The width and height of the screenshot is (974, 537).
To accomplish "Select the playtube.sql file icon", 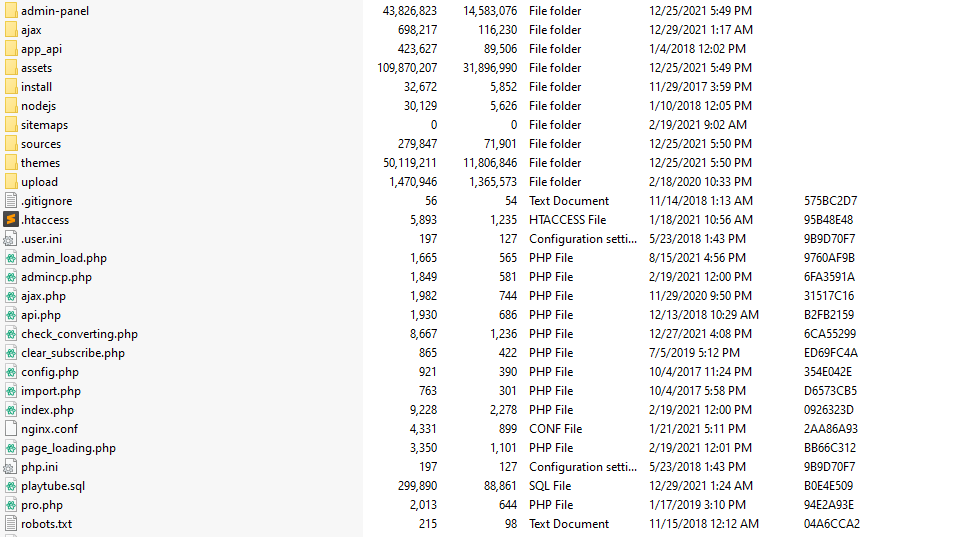I will point(11,486).
